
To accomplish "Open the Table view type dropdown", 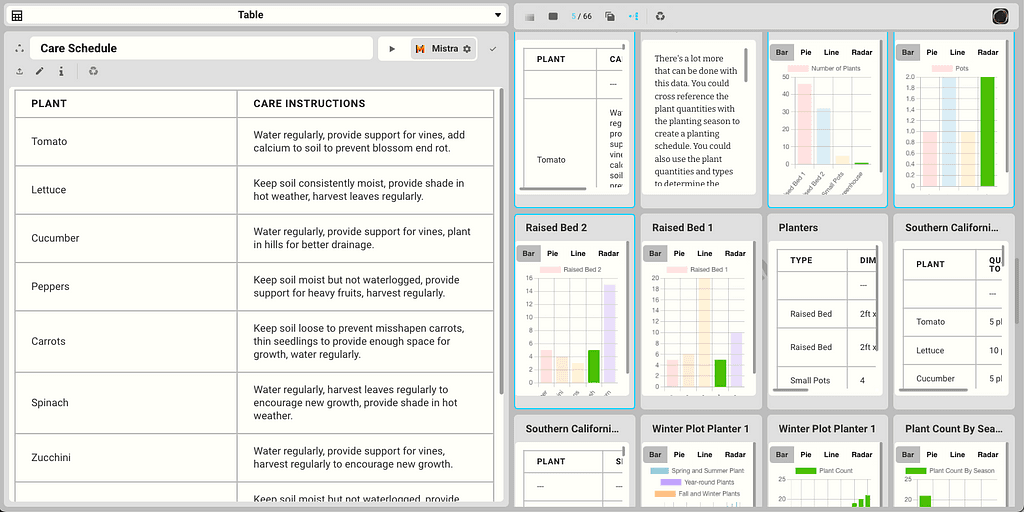I will coord(255,15).
